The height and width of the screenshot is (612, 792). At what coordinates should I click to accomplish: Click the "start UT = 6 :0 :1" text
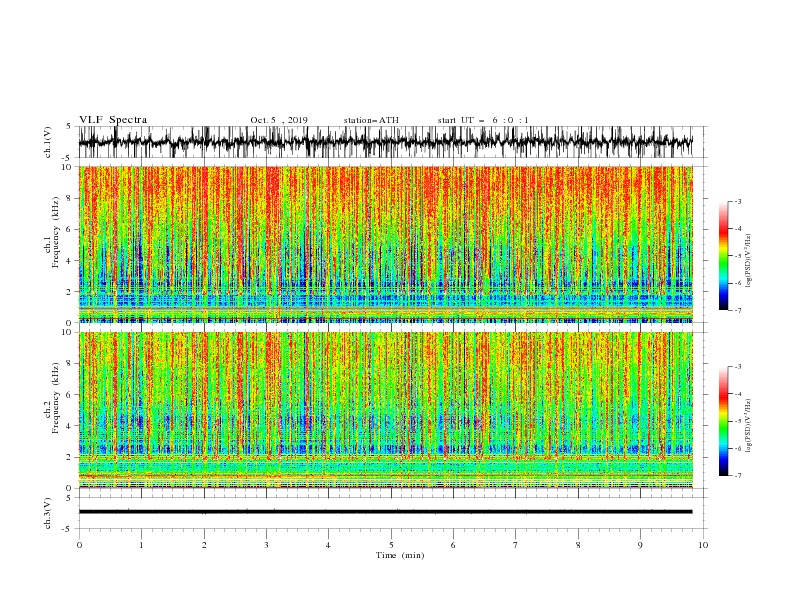483,120
